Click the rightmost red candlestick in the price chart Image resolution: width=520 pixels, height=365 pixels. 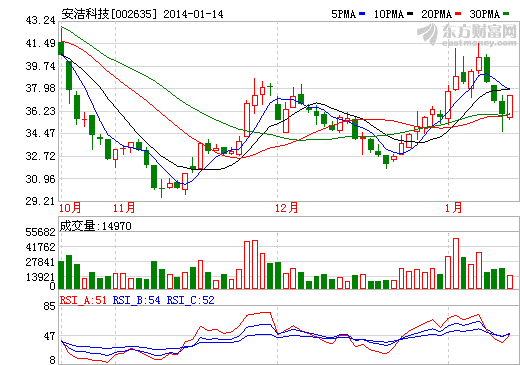pyautogui.click(x=510, y=106)
